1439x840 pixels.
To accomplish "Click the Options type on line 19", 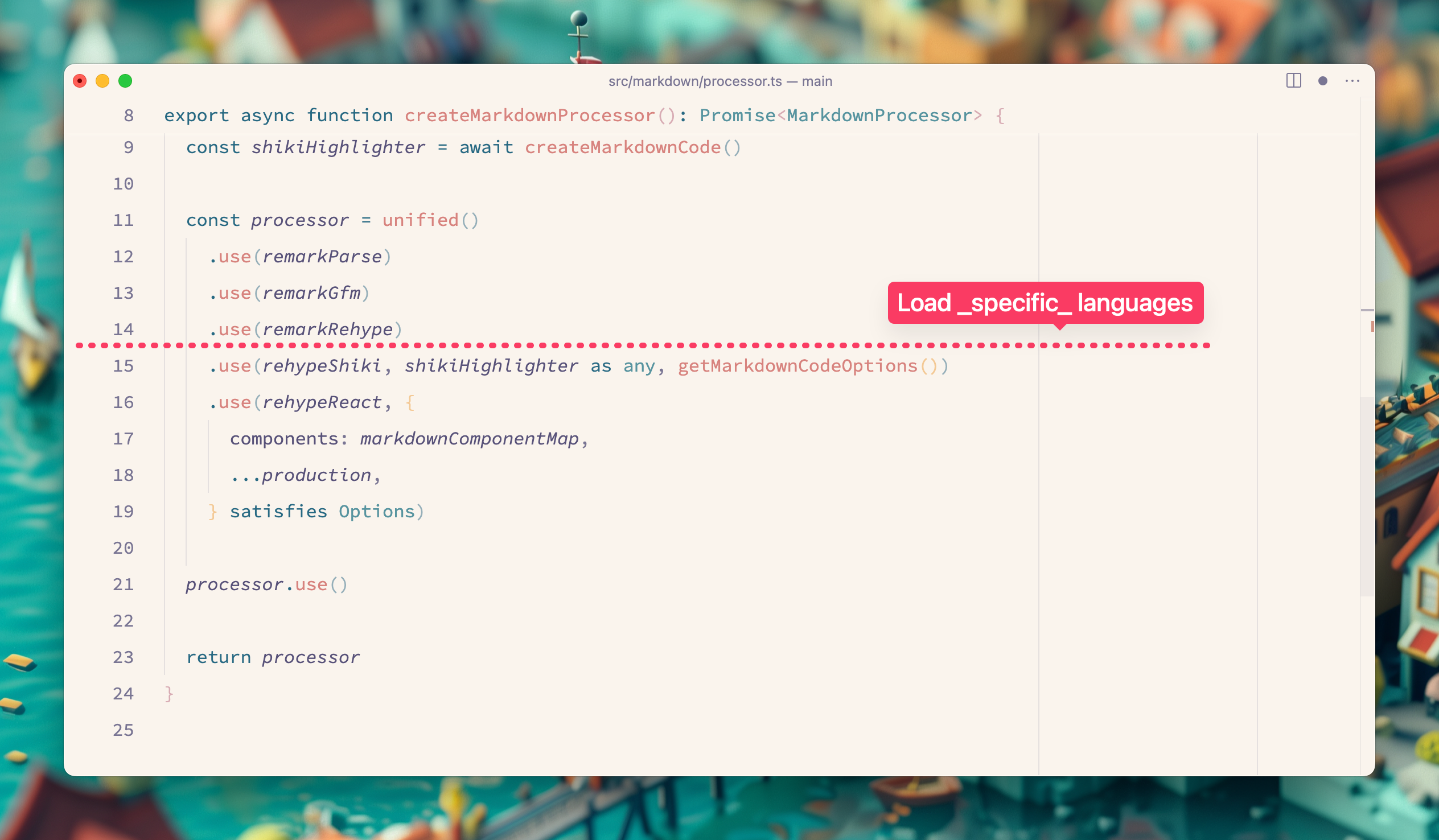I will pyautogui.click(x=377, y=512).
